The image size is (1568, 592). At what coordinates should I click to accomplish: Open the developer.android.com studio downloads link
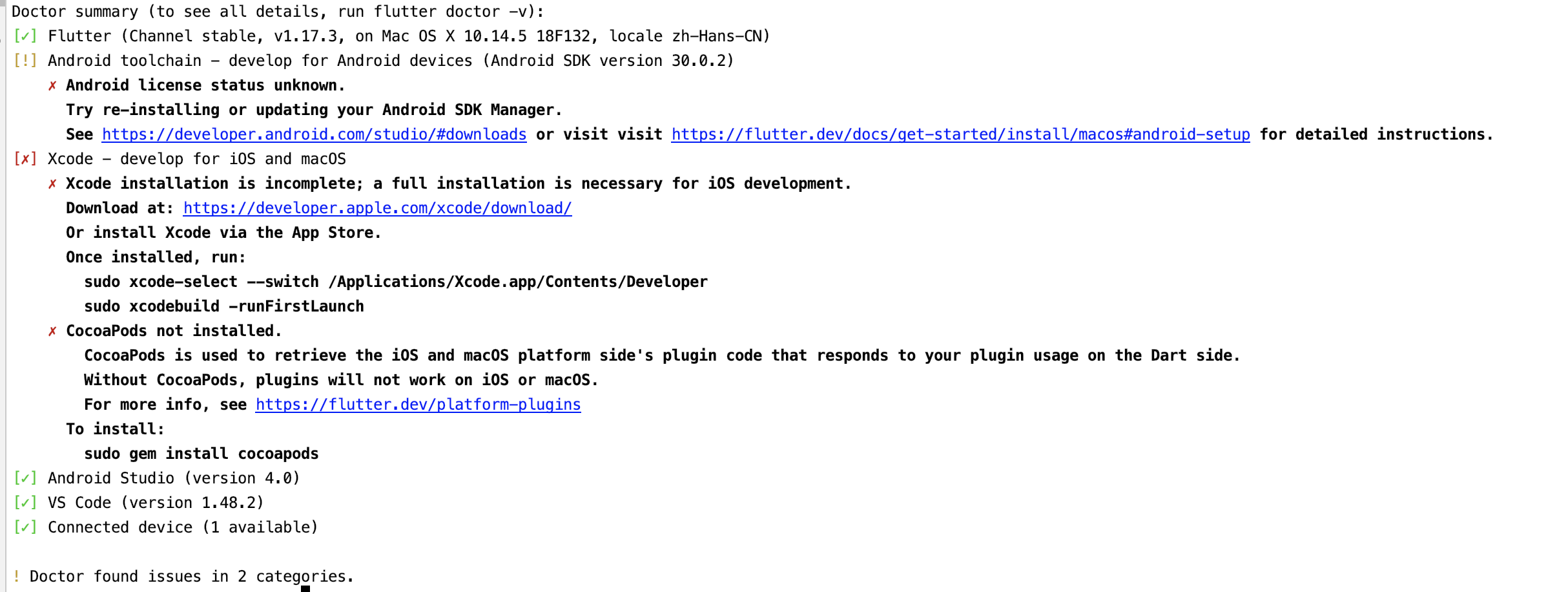pyautogui.click(x=313, y=134)
